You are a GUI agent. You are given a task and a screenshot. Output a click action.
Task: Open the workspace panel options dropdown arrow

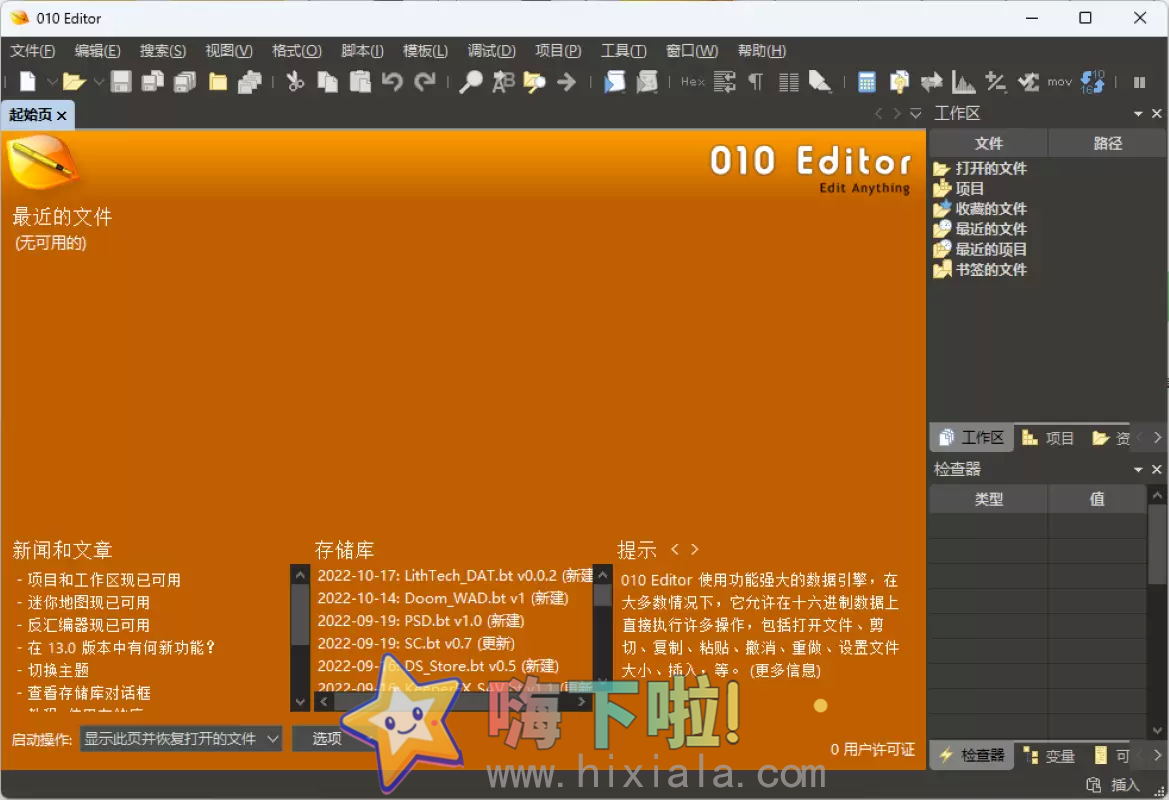(1139, 113)
